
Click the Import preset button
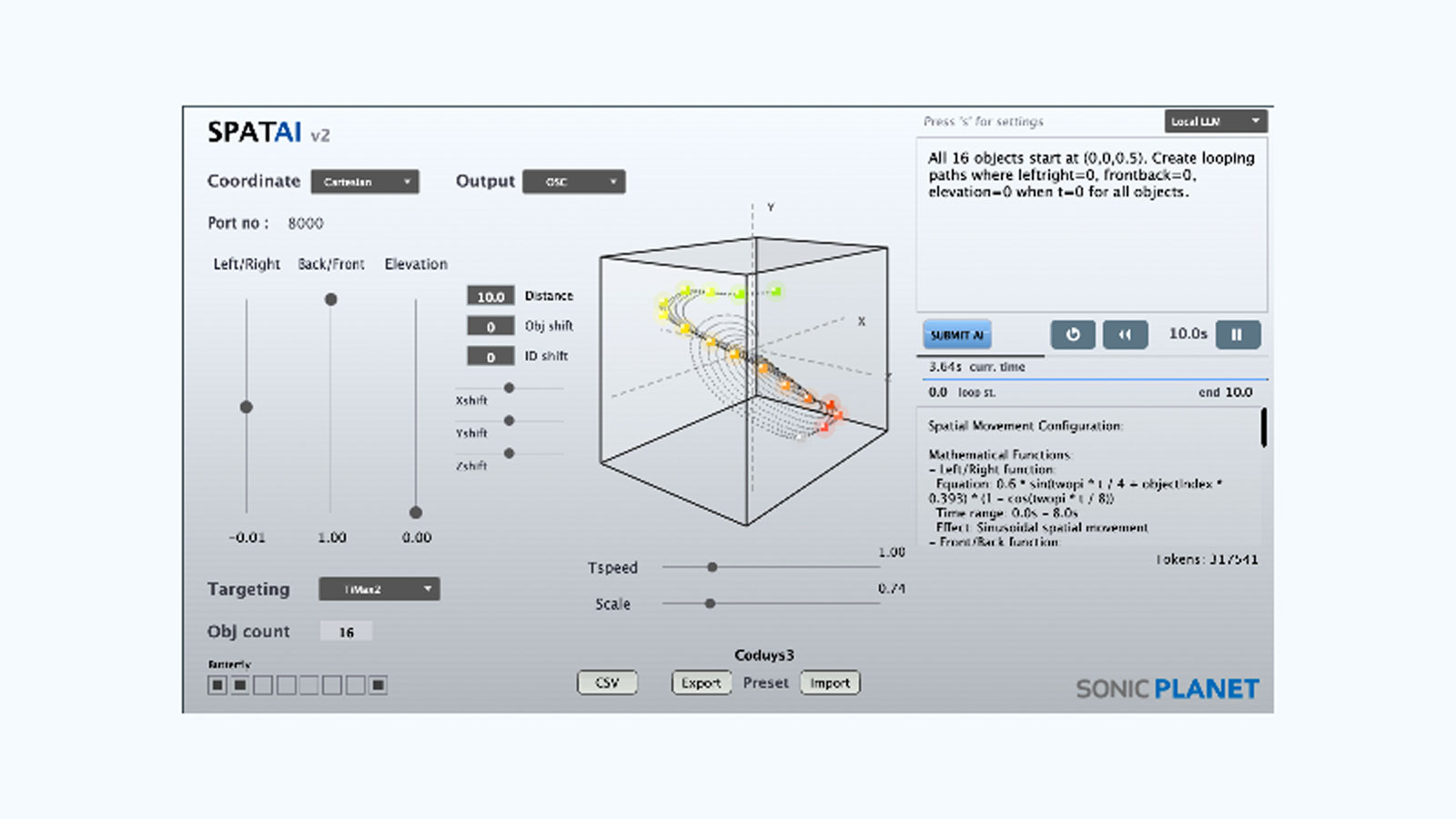[x=830, y=682]
